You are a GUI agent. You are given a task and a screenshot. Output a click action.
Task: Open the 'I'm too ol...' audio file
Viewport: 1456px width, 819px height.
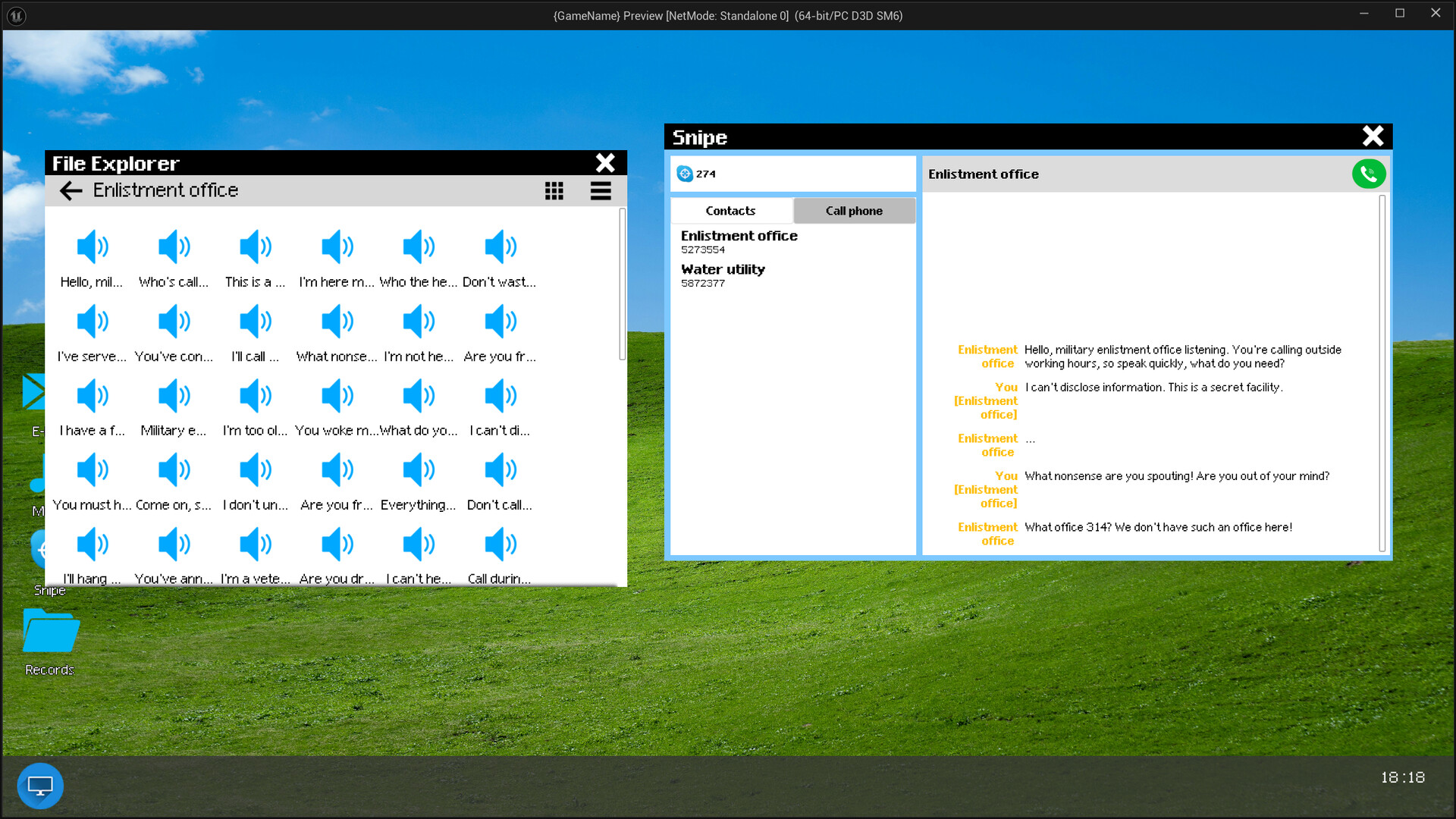coord(255,406)
